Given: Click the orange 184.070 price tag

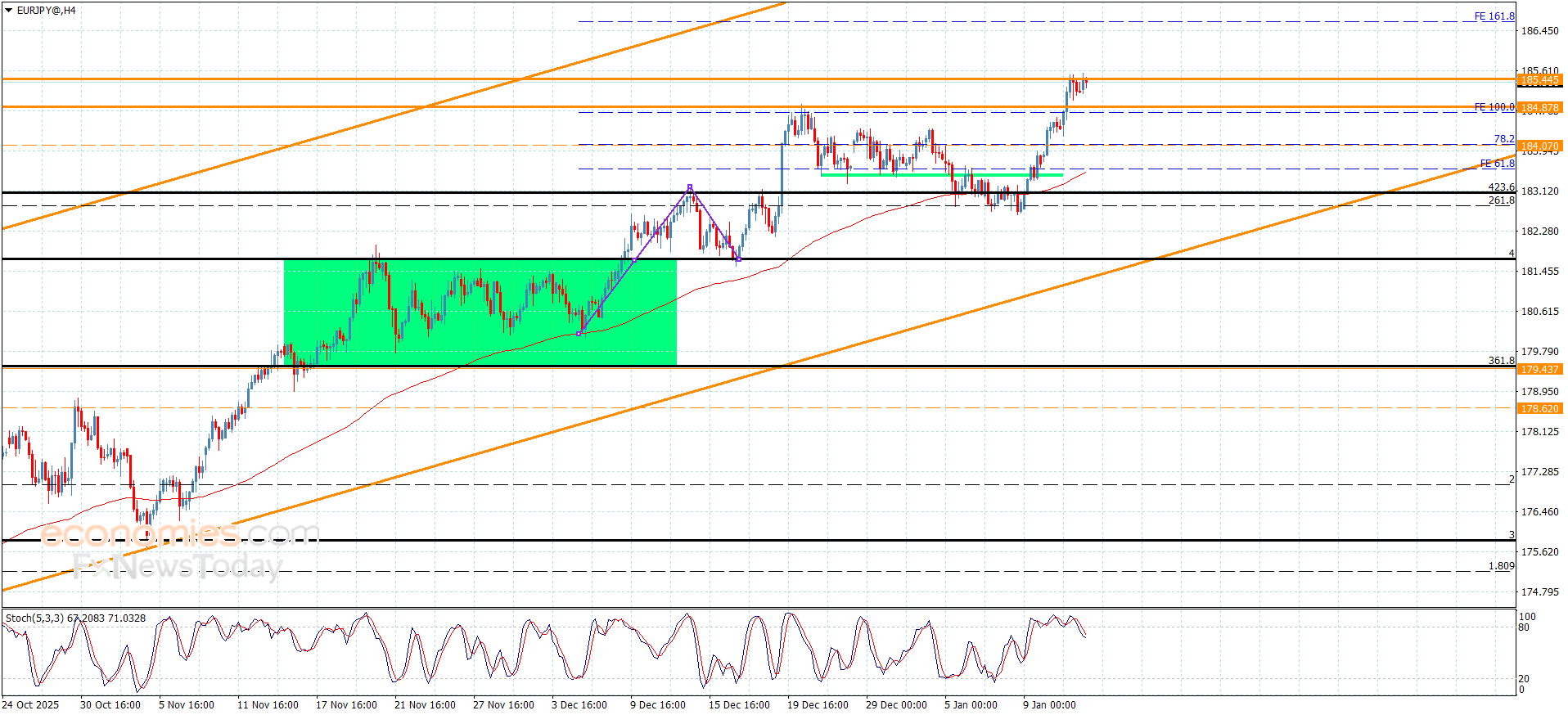Looking at the screenshot, I should point(1540,146).
